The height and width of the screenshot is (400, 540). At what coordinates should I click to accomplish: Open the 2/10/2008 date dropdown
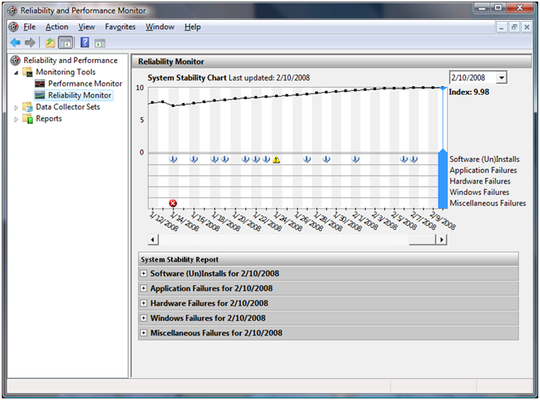click(501, 78)
